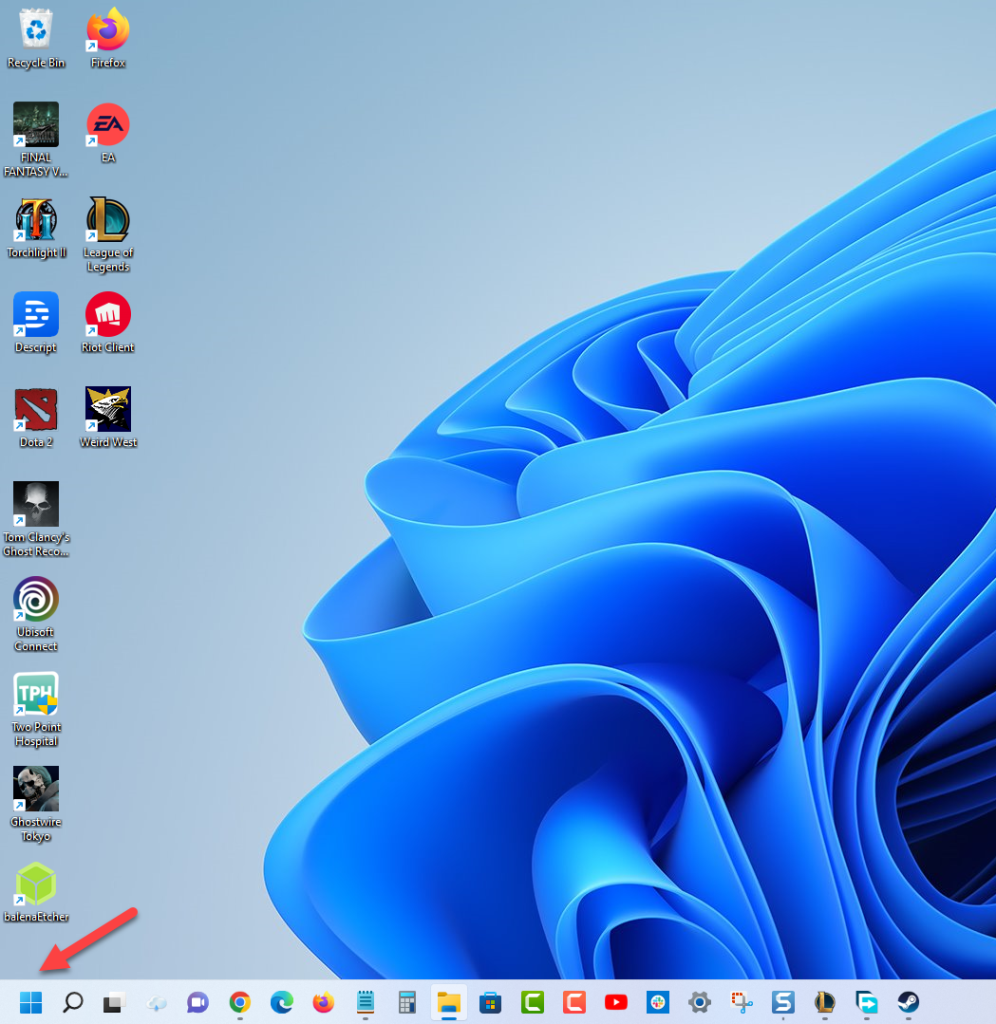Open the Snagit S taskbar icon

click(x=783, y=1002)
